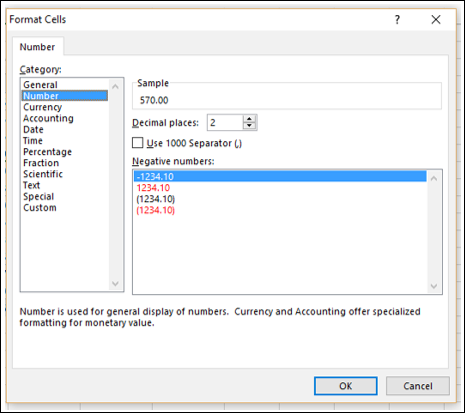Pick red (1234.10) parentheses format
Image resolution: width=465 pixels, height=413 pixels.
tap(155, 210)
